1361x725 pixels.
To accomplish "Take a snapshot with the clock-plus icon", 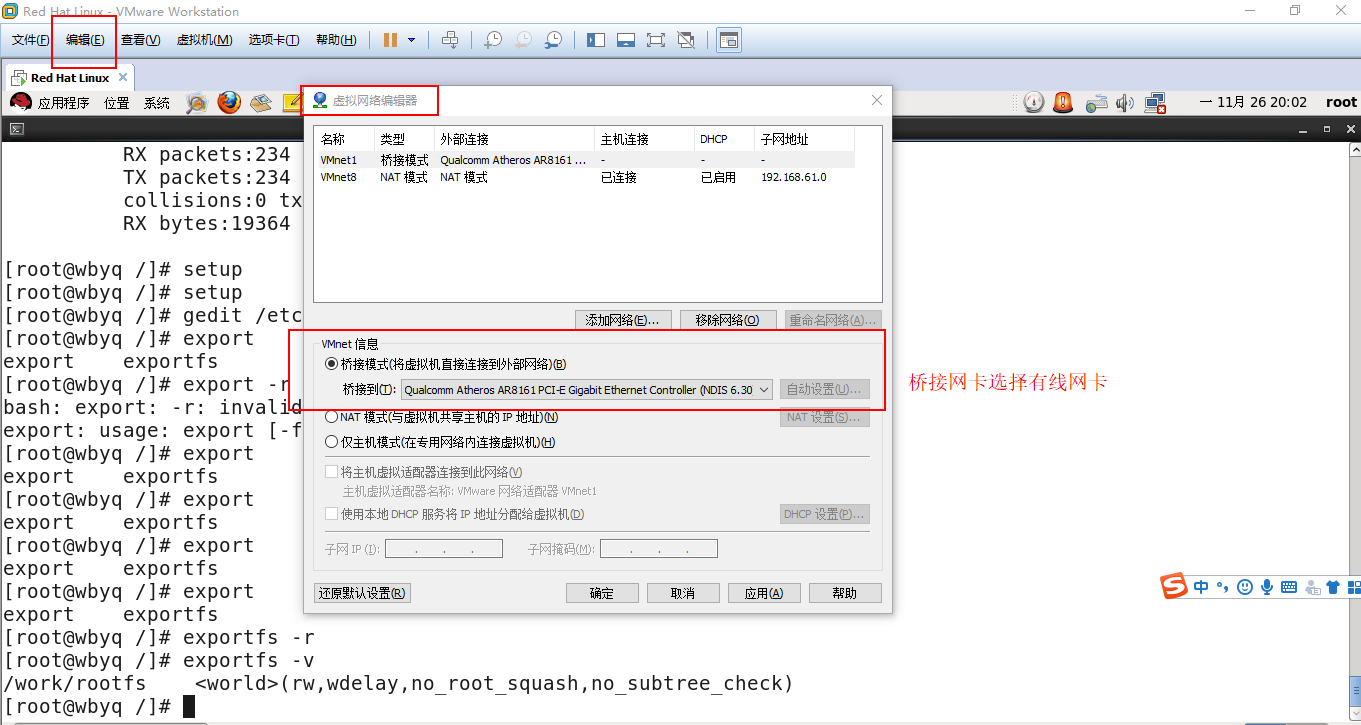I will tap(493, 40).
